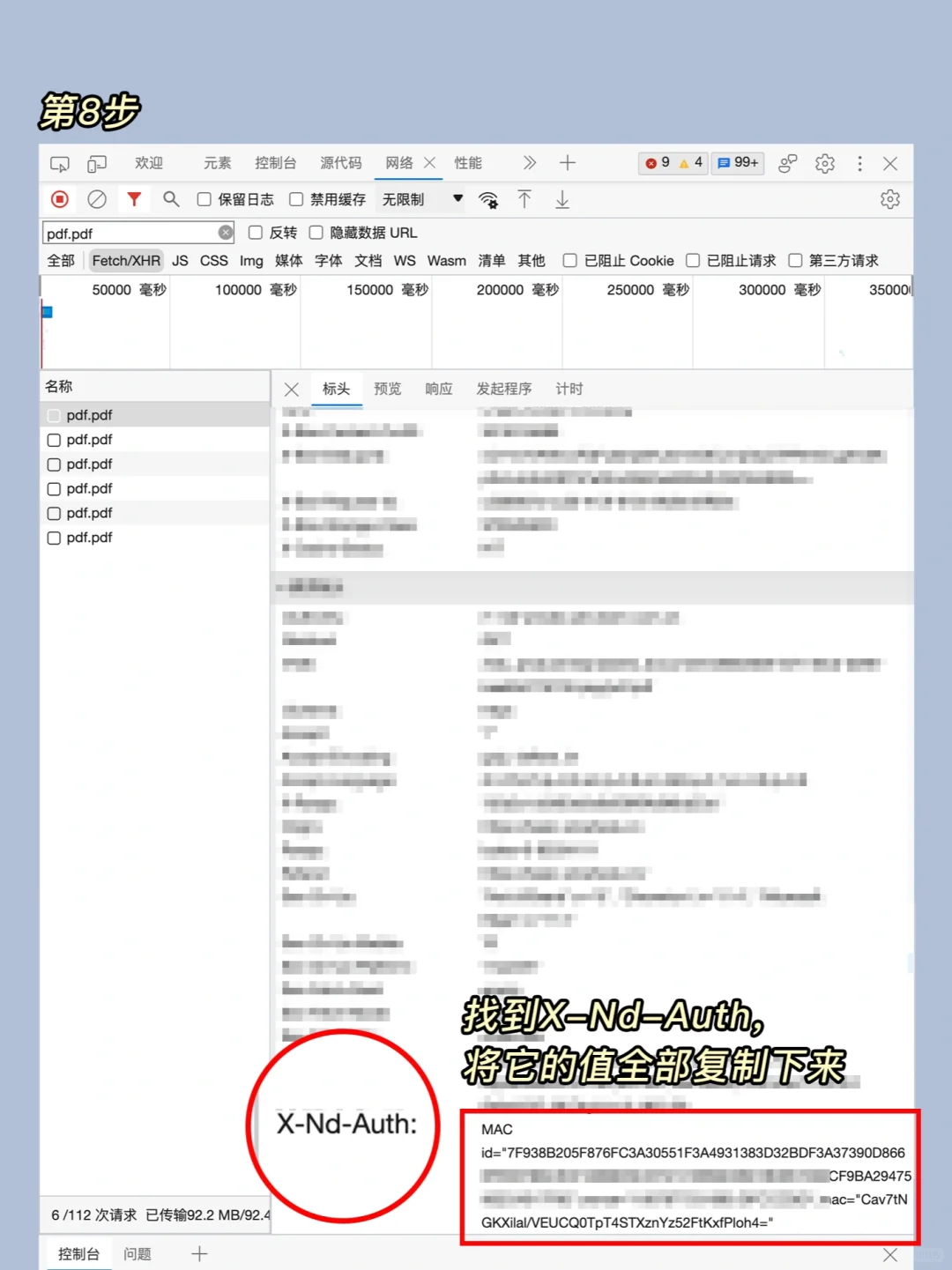Add a new tool tab with plus icon next to 性能
This screenshot has width=952, height=1270.
point(568,163)
